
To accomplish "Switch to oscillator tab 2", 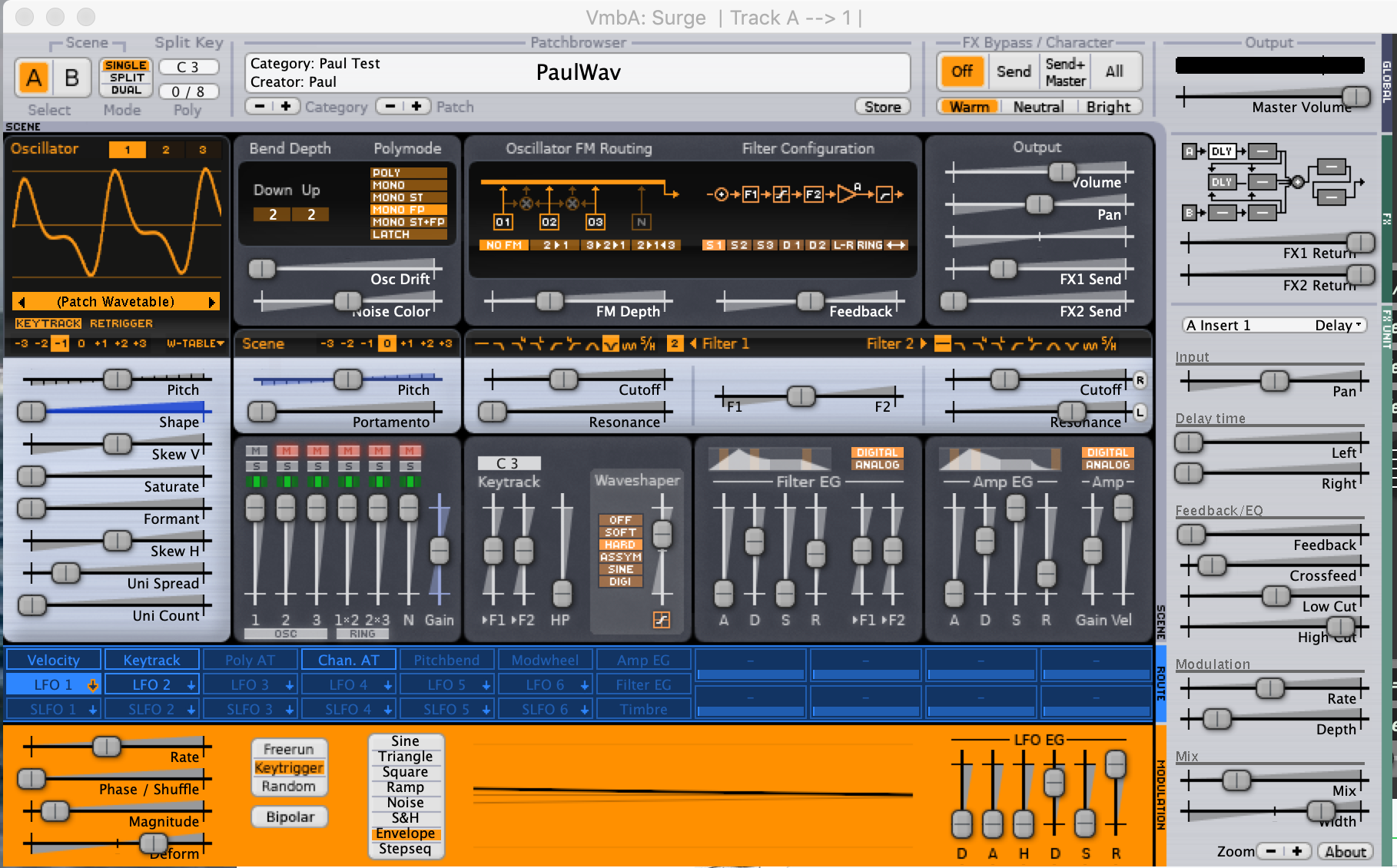I will click(x=165, y=150).
